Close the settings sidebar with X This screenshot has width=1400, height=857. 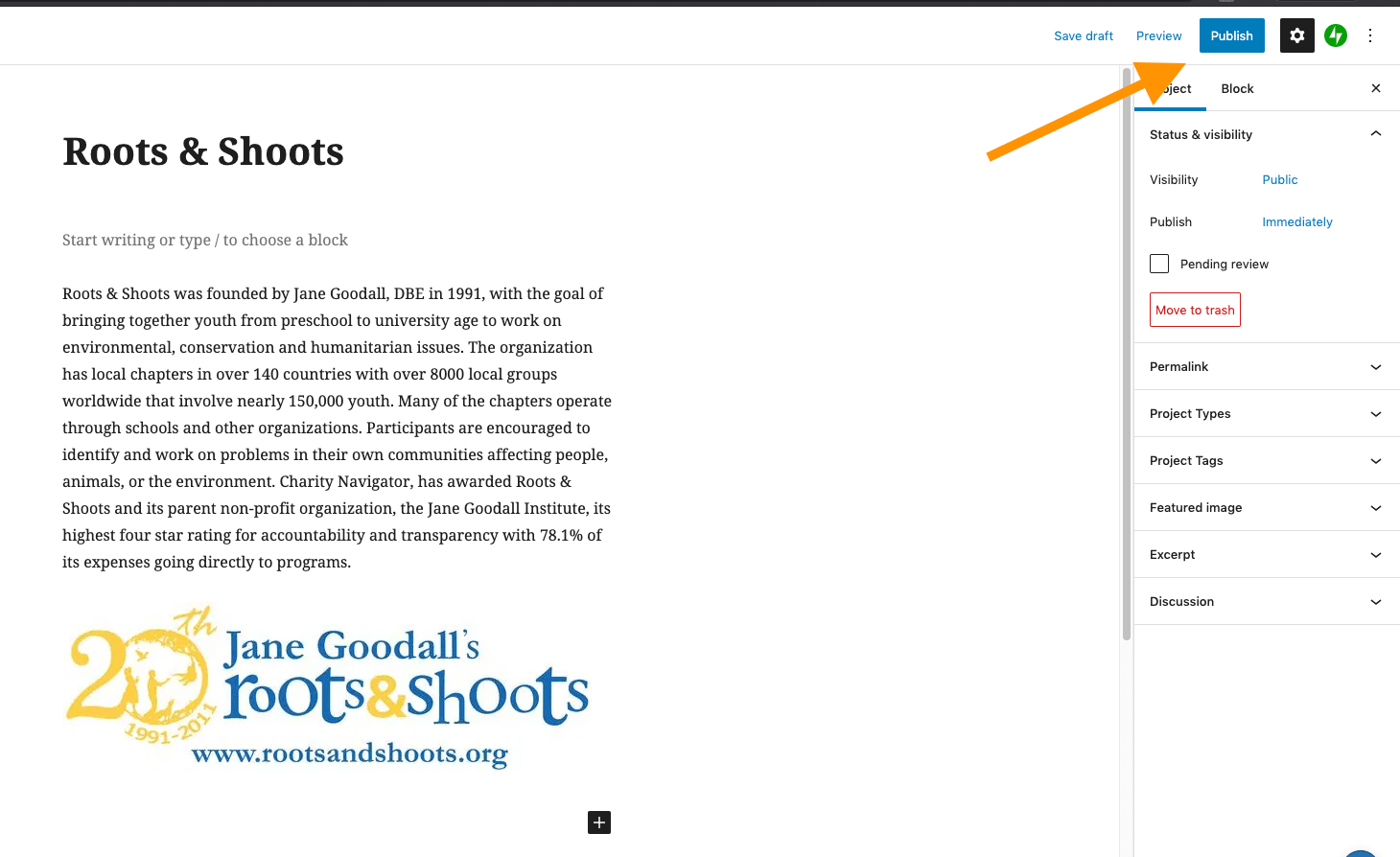pyautogui.click(x=1376, y=88)
